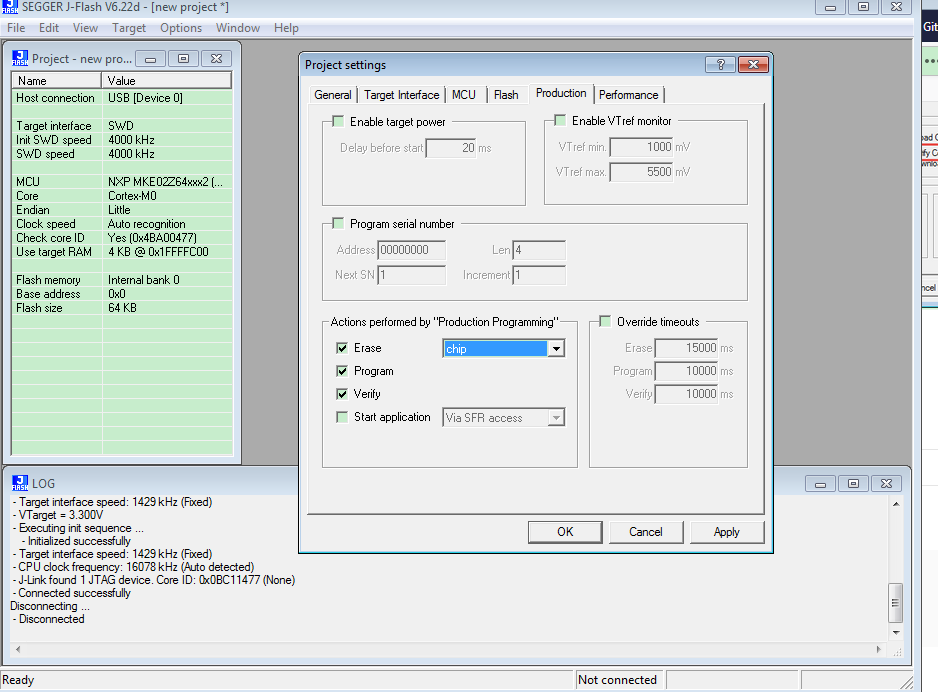Select the Flash size 64 KB row
The image size is (938, 692).
tap(122, 308)
